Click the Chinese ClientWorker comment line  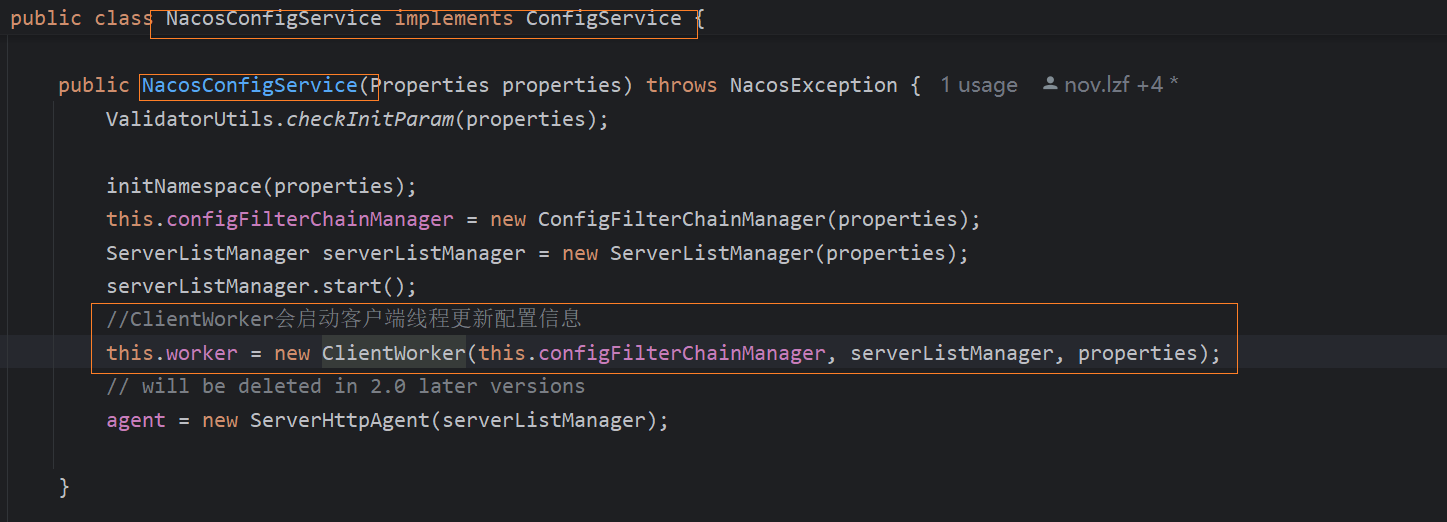point(344,319)
